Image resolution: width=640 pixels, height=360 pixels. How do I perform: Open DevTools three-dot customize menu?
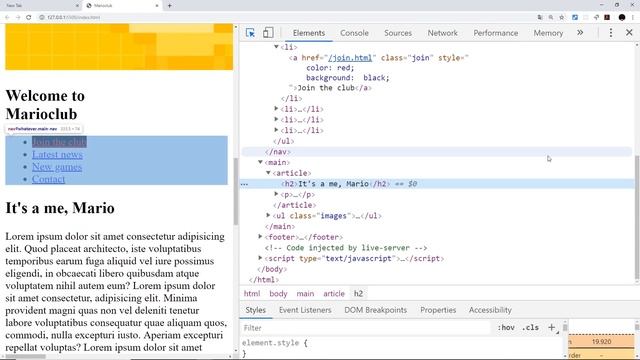click(x=611, y=33)
